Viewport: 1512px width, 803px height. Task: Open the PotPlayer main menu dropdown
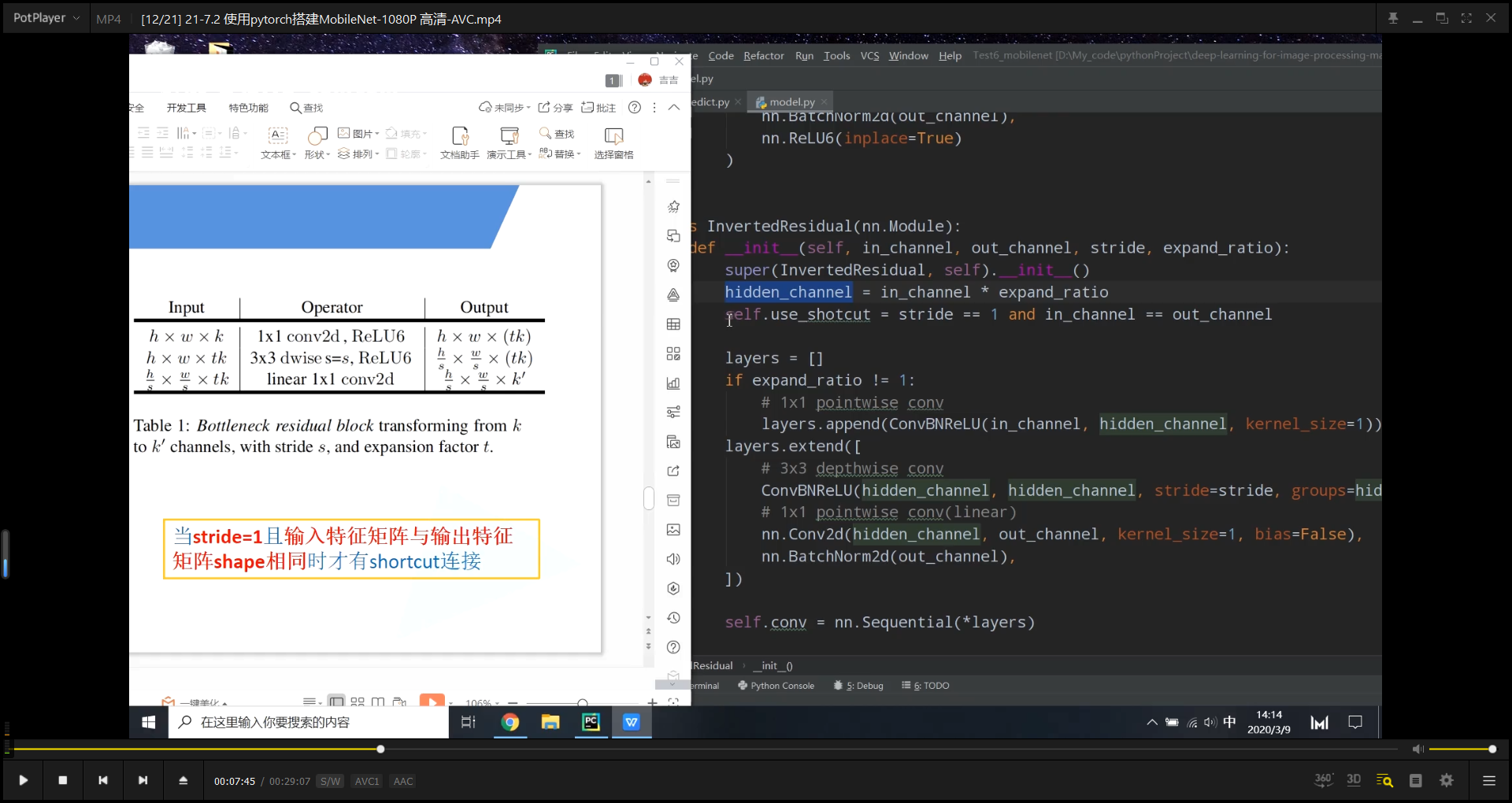[46, 18]
